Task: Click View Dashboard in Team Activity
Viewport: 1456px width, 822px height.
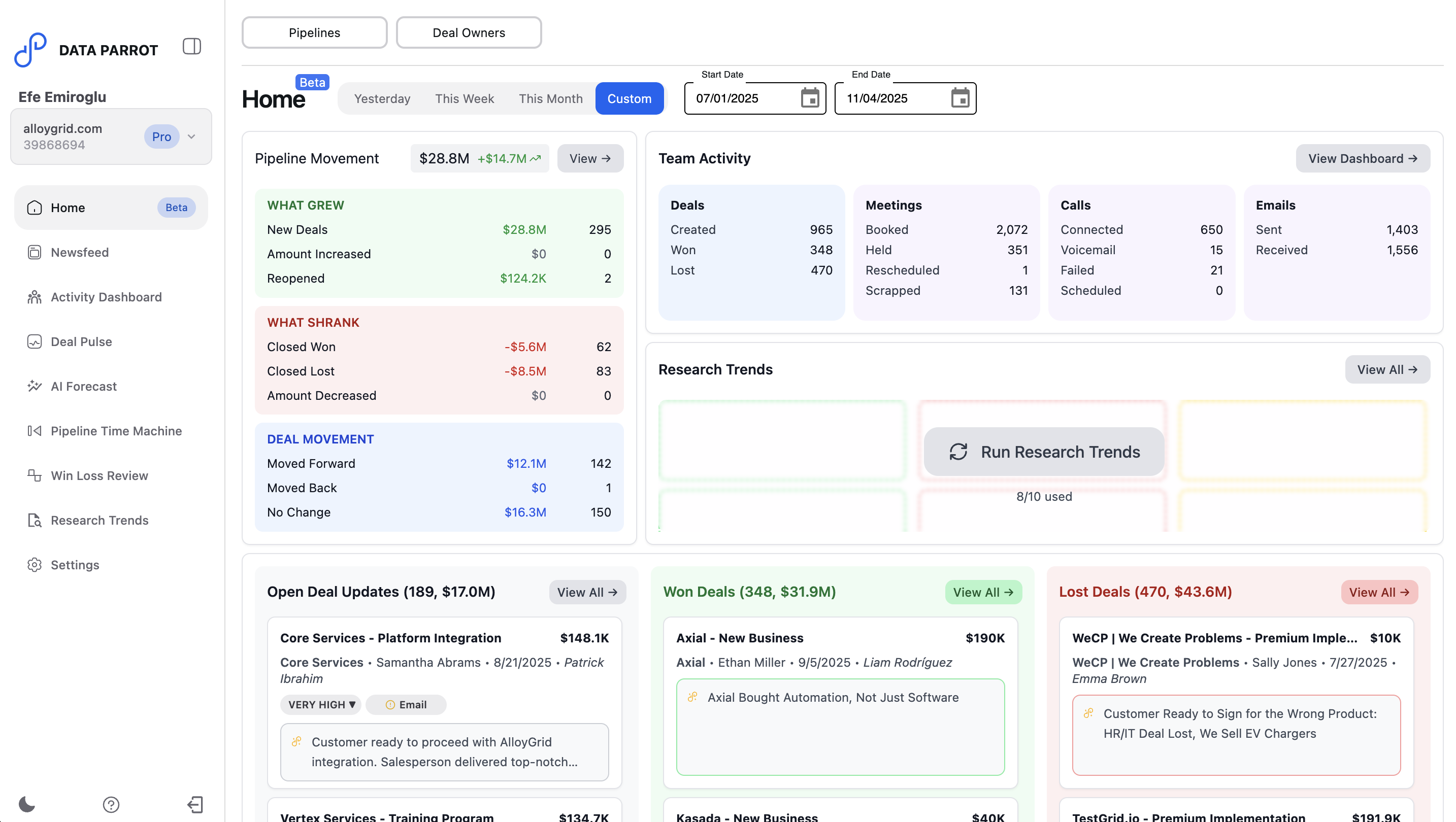Action: click(1362, 158)
